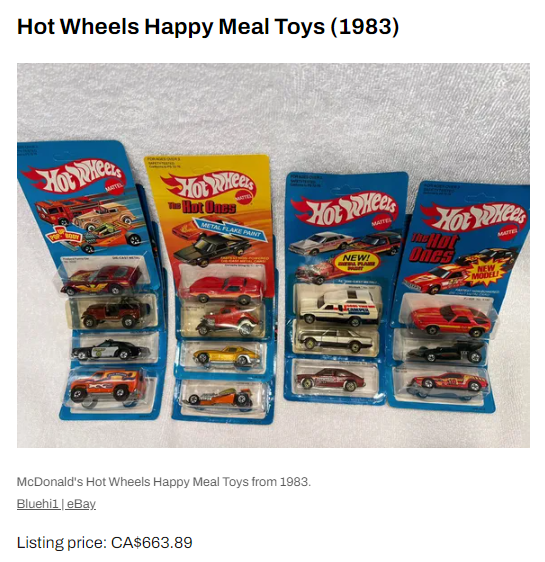Viewport: 545px width, 562px height.
Task: Click the black and white police car toy
Action: [x=110, y=350]
